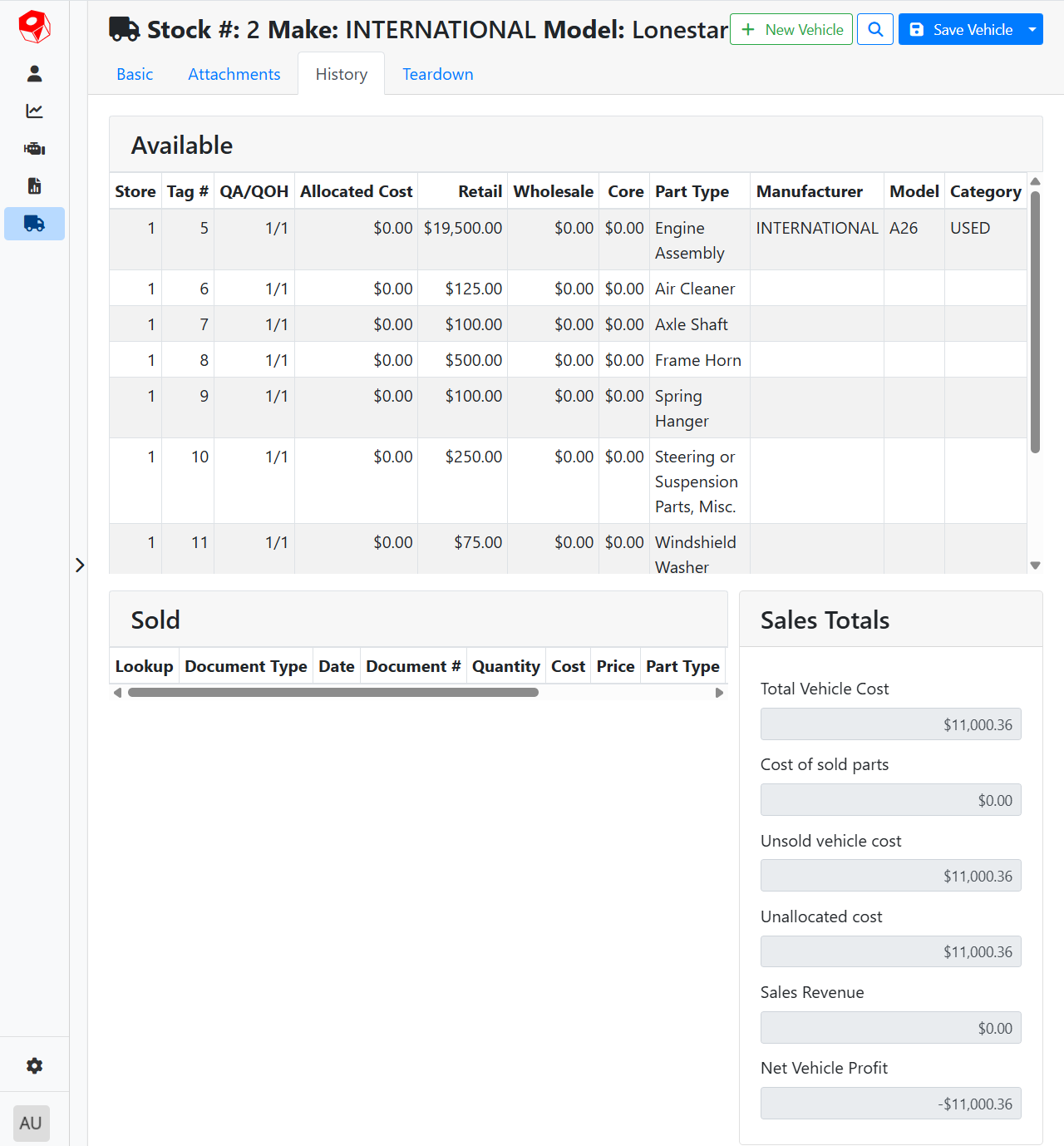The image size is (1064, 1146).
Task: Open the Save Vehicle dropdown caret
Action: 1032,30
